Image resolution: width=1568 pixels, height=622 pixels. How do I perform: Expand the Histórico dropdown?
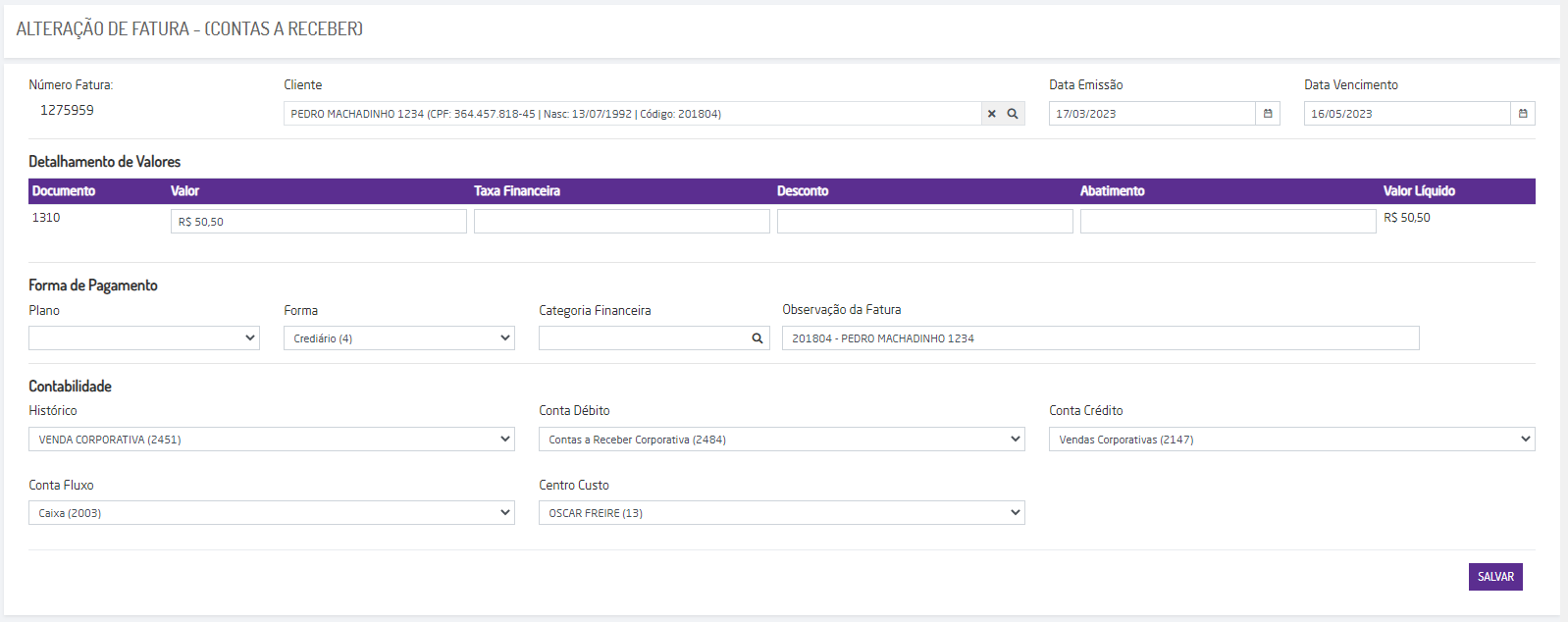coord(272,440)
